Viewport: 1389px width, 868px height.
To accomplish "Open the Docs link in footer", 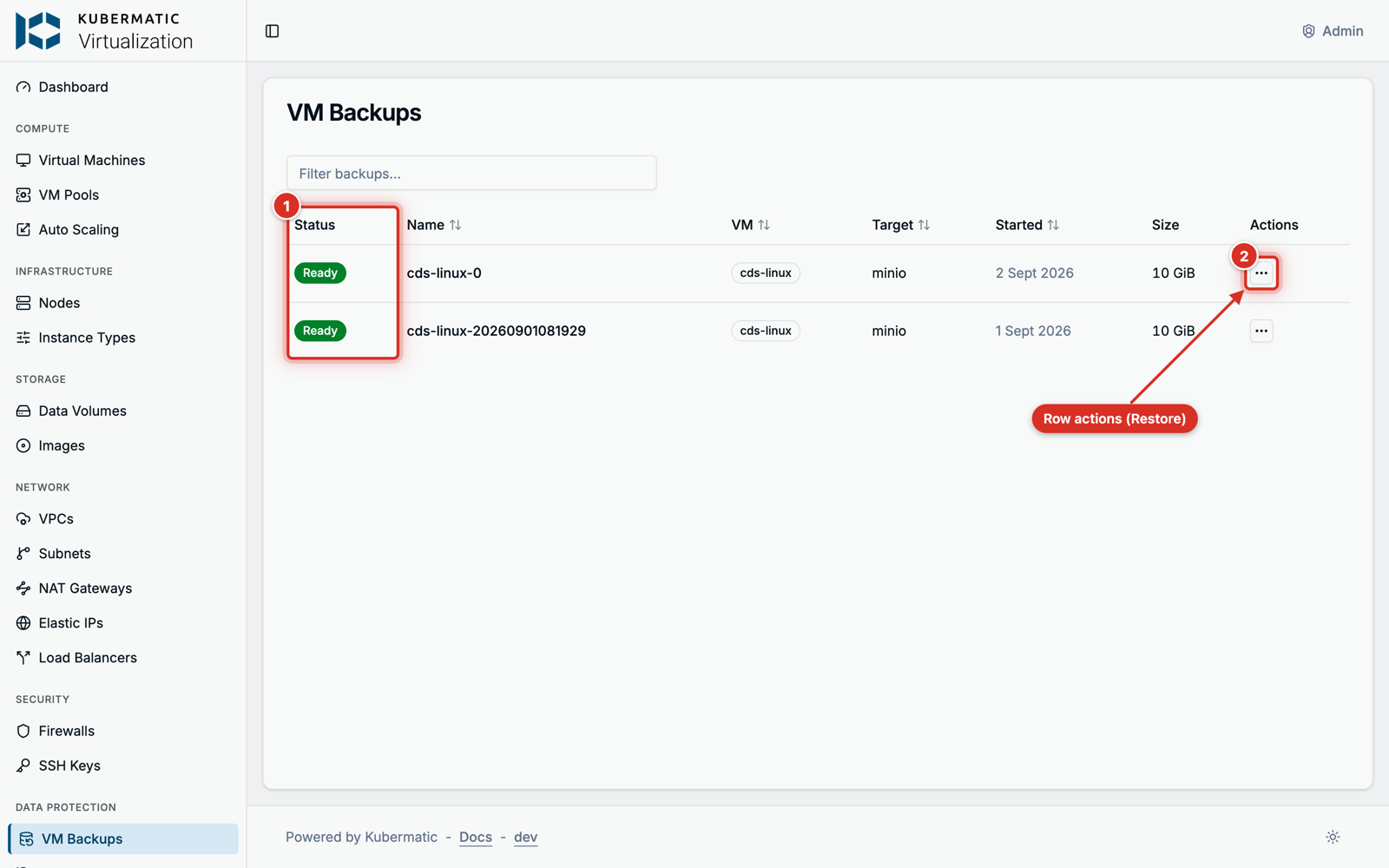I will 475,837.
